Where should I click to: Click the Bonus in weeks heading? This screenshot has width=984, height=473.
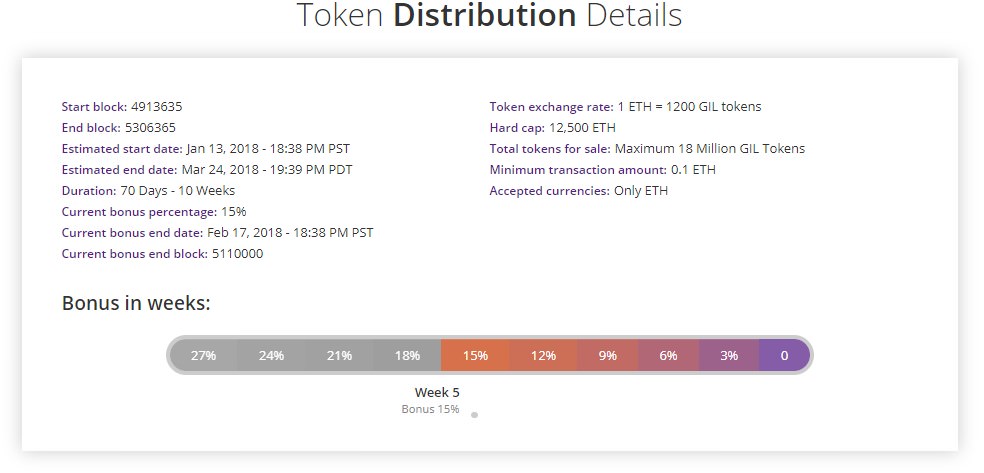click(136, 304)
